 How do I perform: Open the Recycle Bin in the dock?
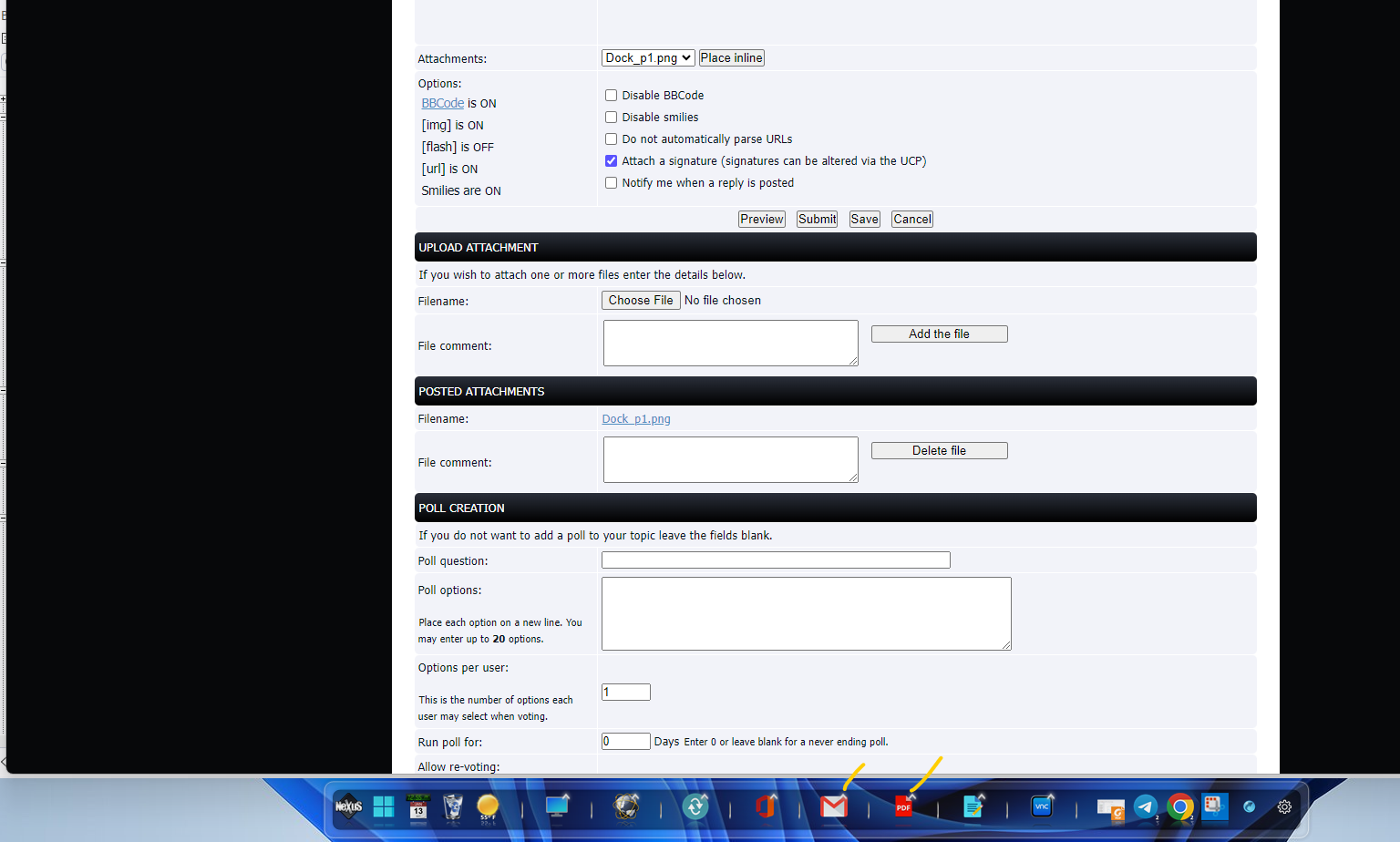point(453,806)
